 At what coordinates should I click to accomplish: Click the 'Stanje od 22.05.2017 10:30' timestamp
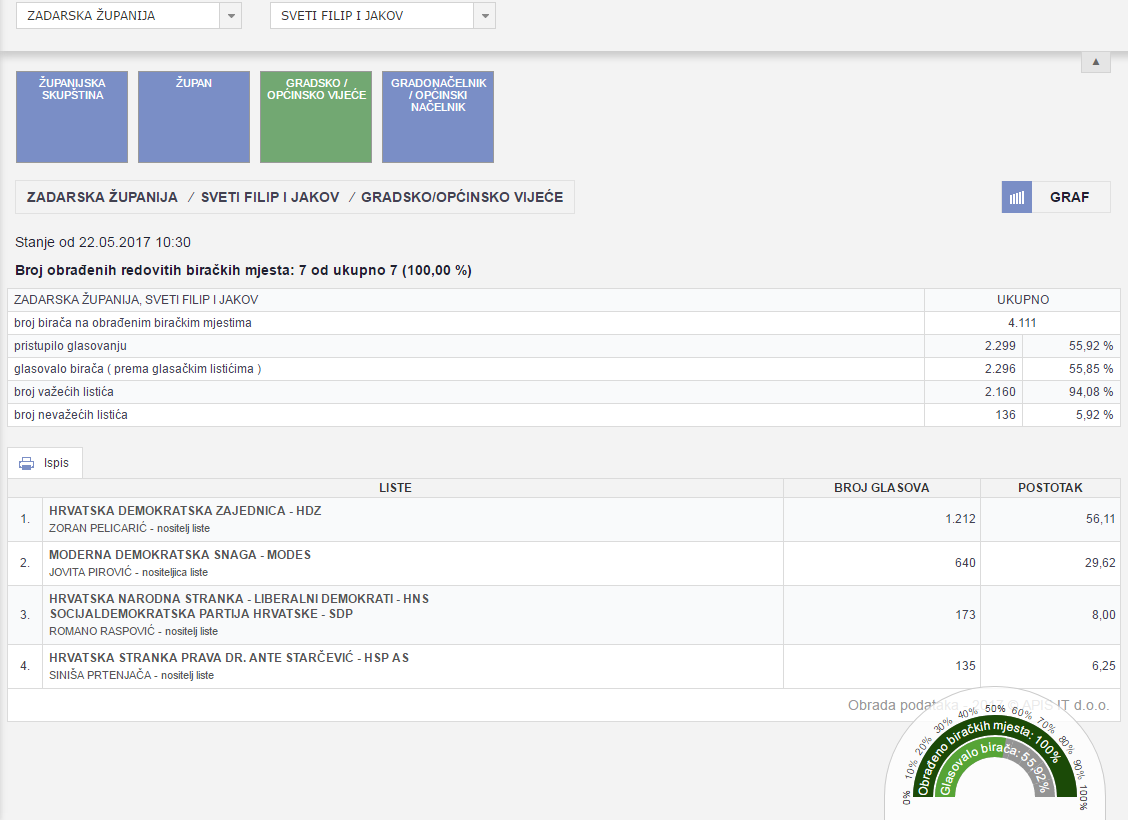[103, 242]
